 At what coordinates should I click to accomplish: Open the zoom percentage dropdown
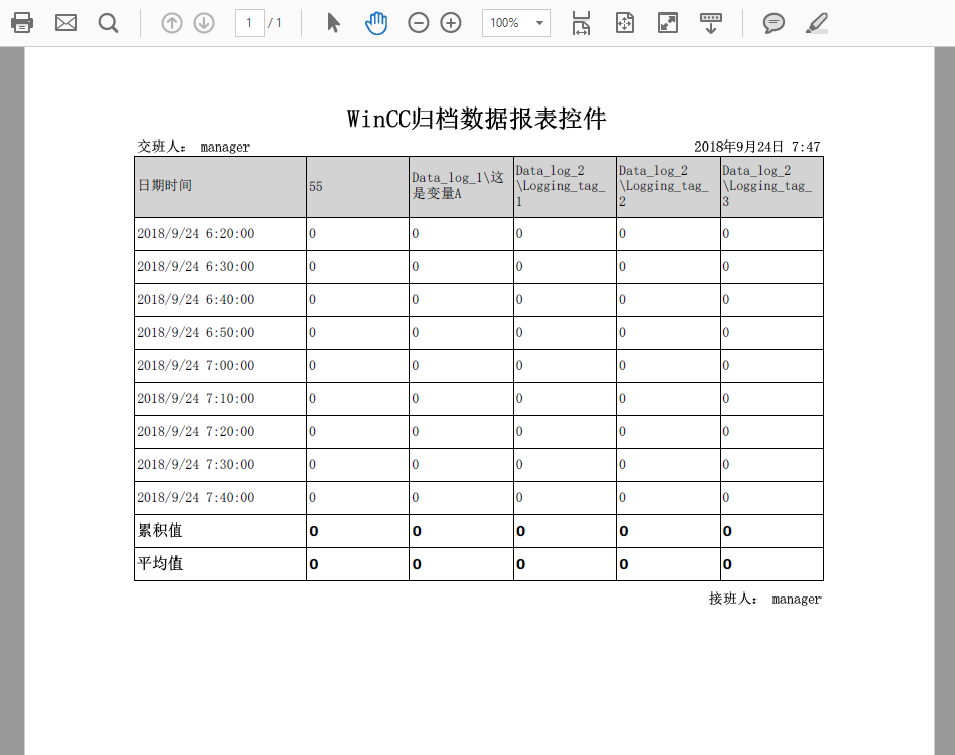tap(538, 22)
